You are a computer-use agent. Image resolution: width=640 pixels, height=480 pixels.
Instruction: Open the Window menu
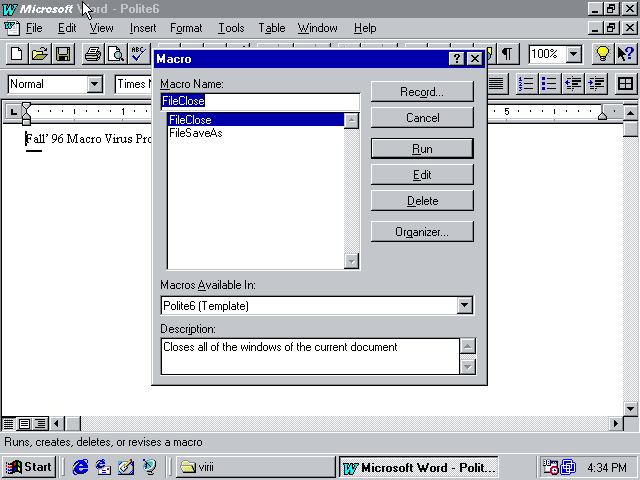(318, 28)
